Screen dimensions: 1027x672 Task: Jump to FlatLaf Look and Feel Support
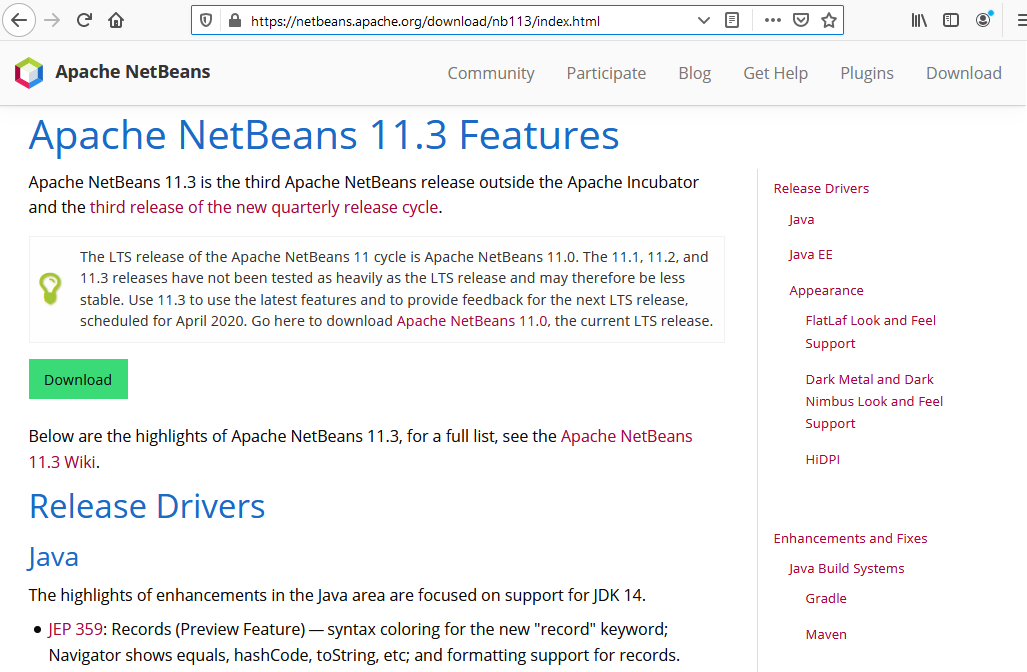[870, 332]
